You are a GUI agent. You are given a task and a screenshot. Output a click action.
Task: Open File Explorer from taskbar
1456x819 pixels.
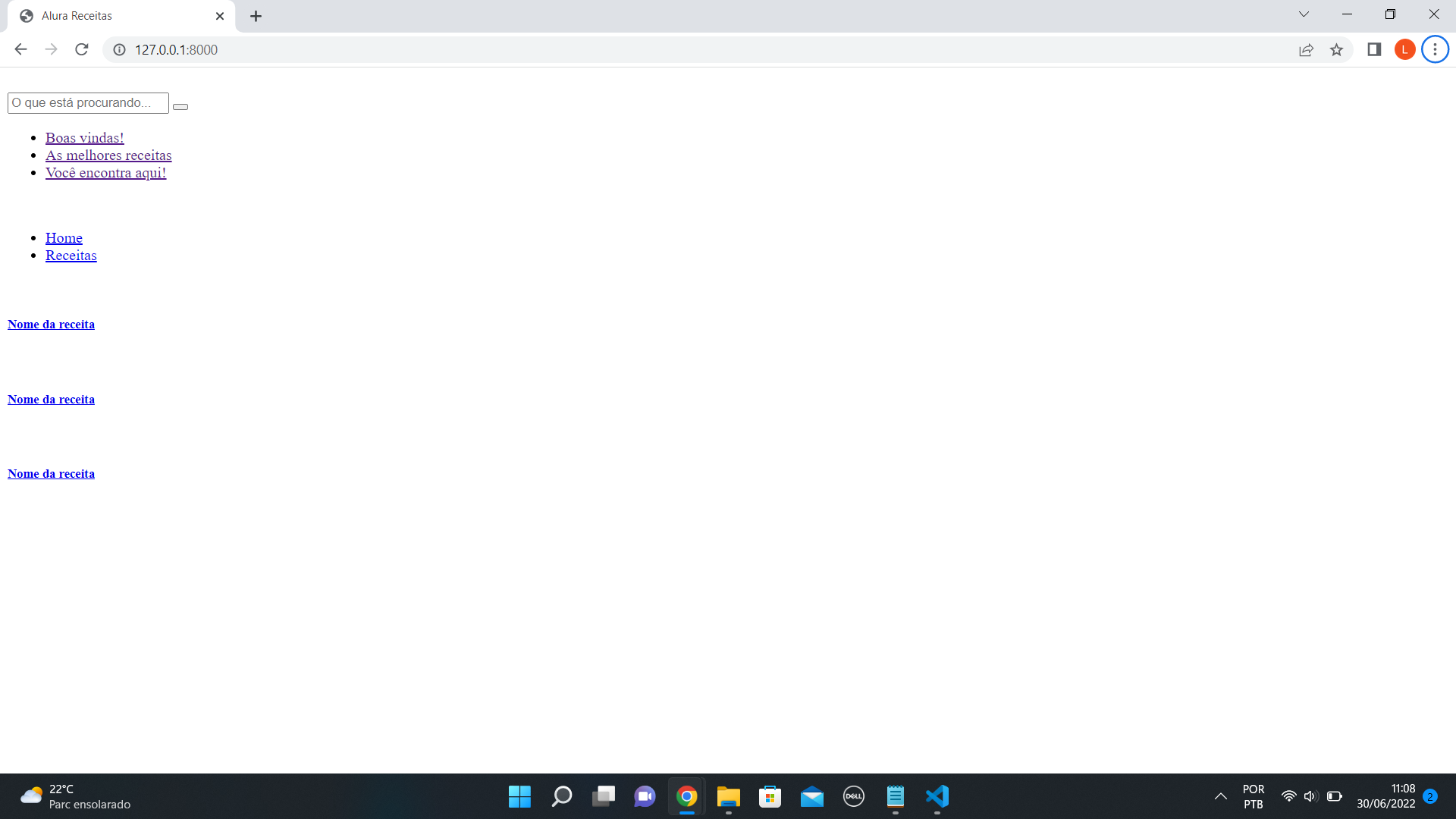pos(729,796)
